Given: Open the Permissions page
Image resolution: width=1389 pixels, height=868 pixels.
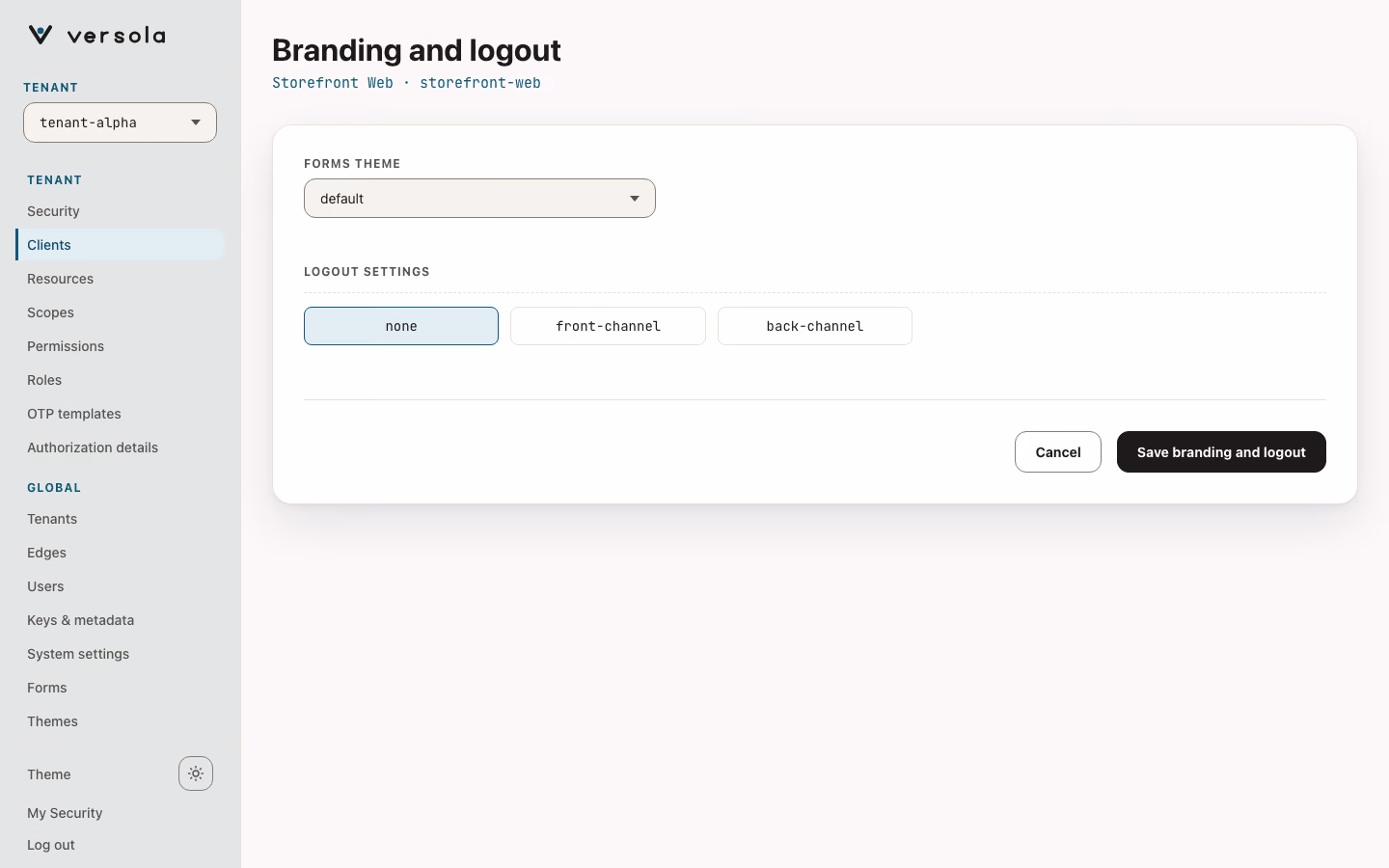Looking at the screenshot, I should (x=120, y=346).
